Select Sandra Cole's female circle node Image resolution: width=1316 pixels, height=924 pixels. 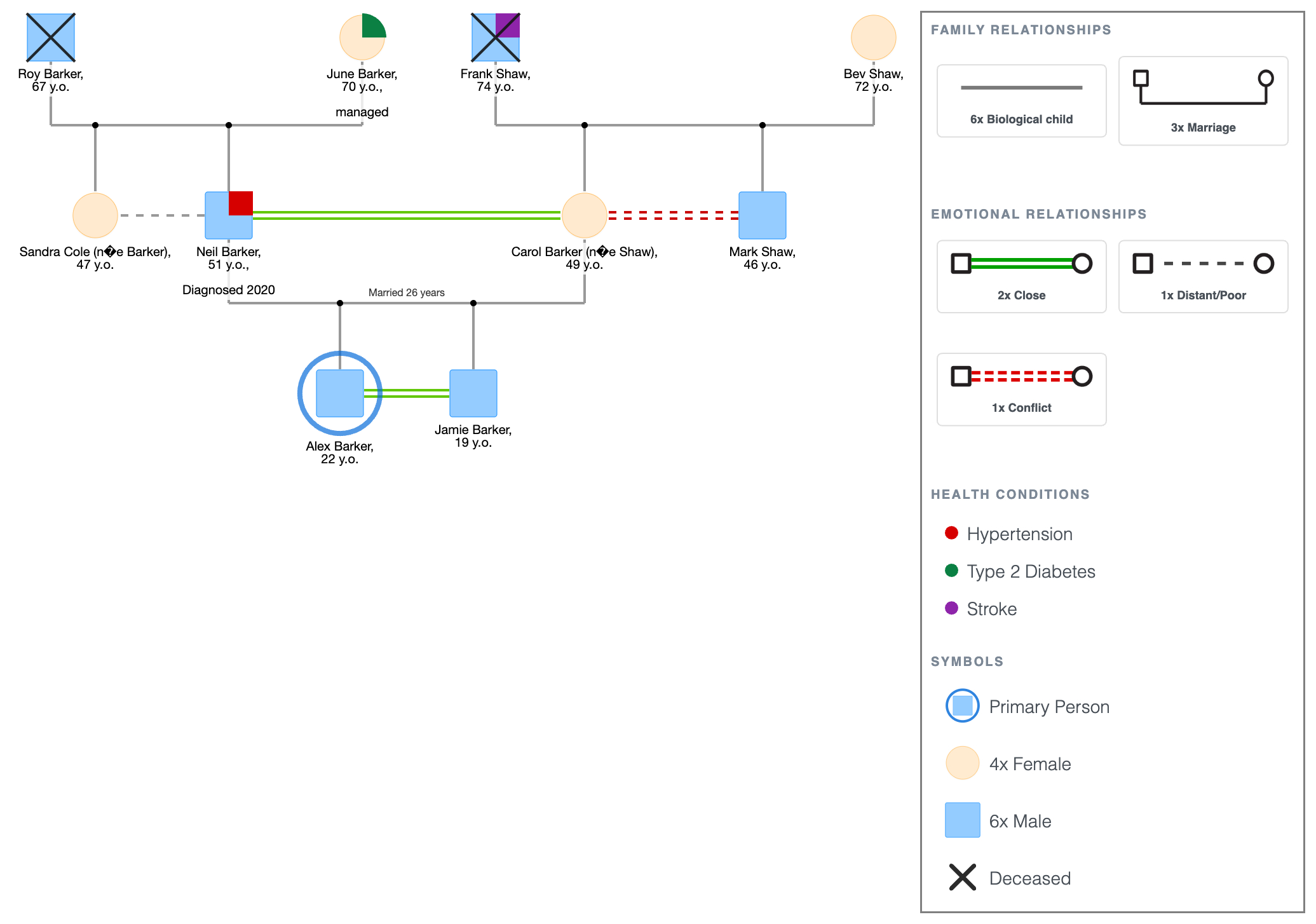point(95,215)
